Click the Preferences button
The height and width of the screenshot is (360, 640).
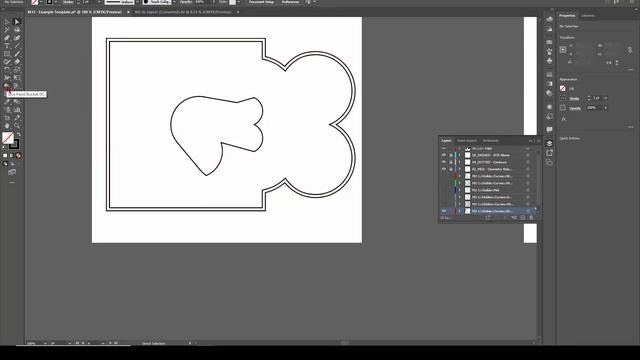[290, 2]
